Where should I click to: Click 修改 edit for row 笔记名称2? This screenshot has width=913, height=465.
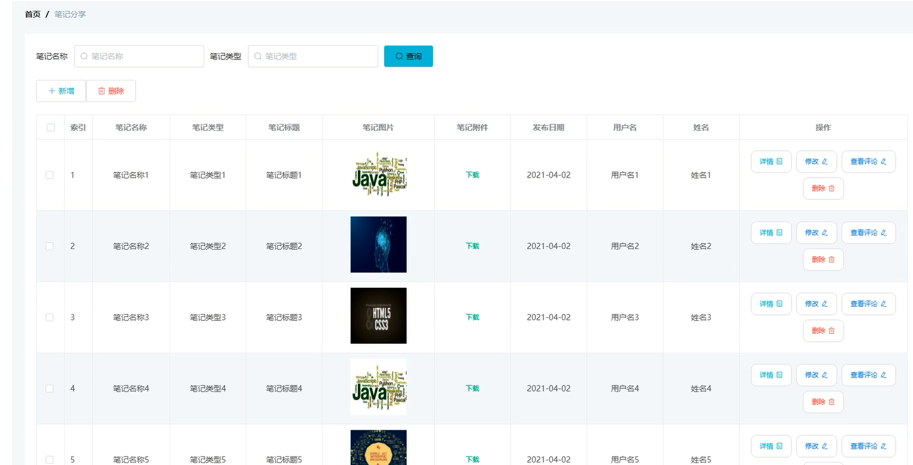pos(816,233)
